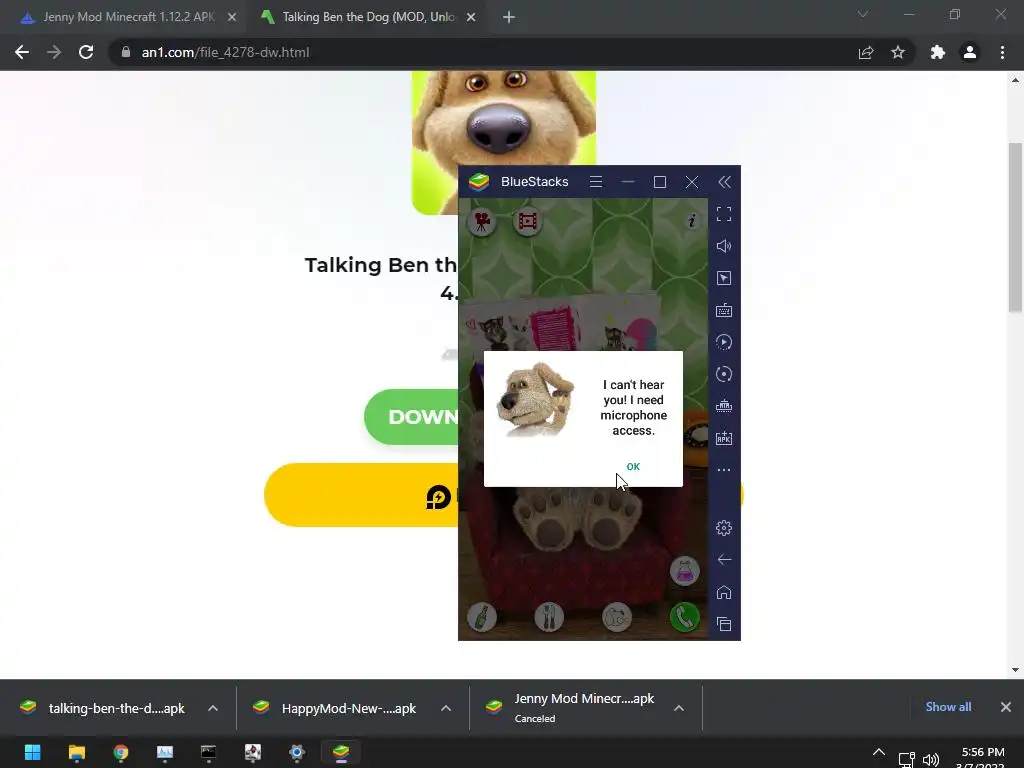
Task: Expand options for HappyMod apk download
Action: (446, 708)
